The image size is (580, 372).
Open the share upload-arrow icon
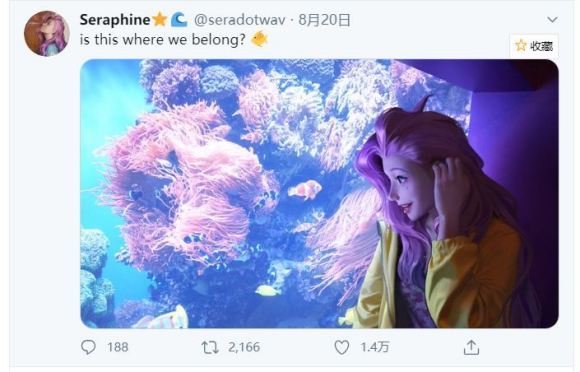[471, 348]
